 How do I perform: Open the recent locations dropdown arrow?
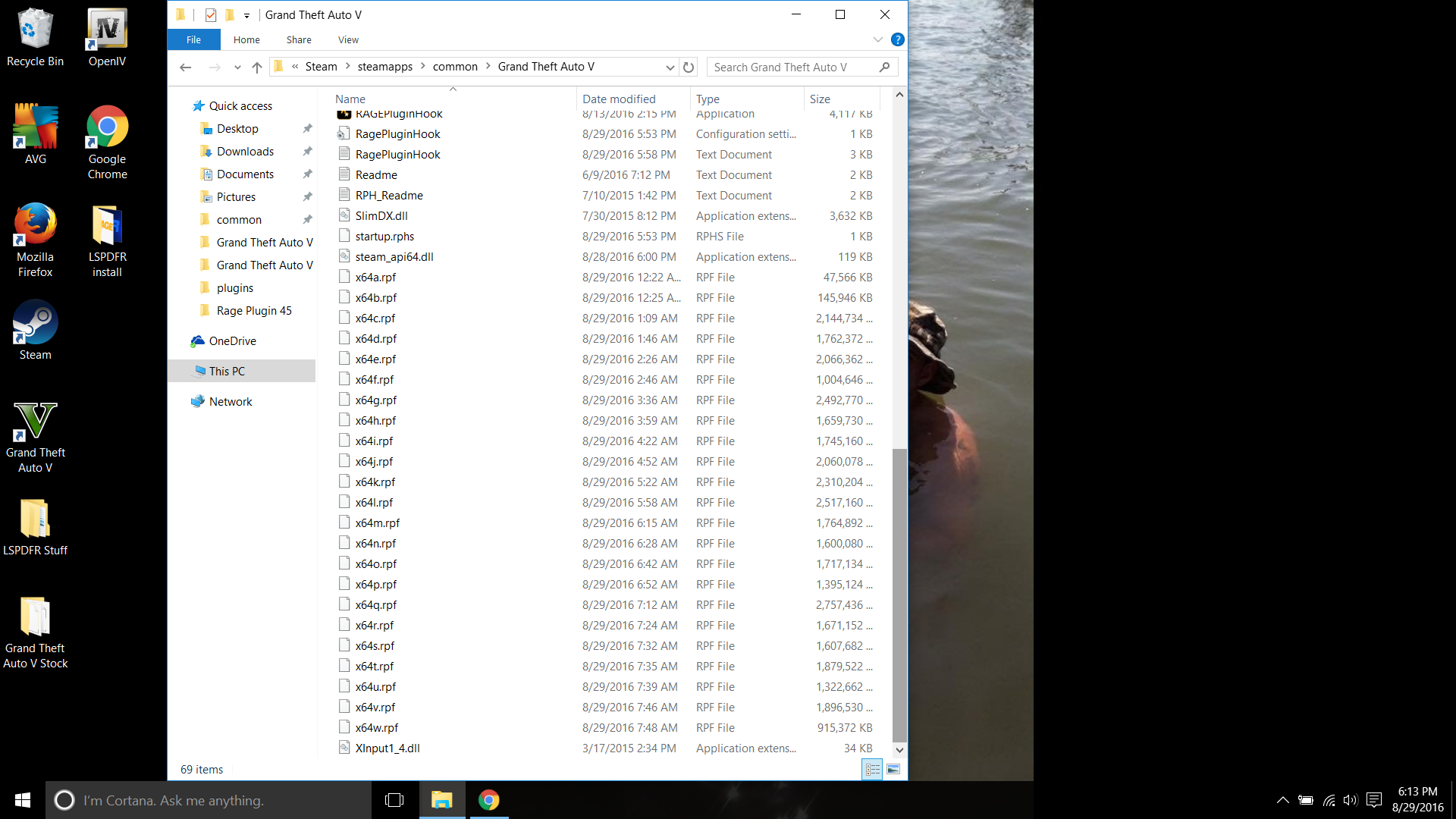pyautogui.click(x=237, y=67)
